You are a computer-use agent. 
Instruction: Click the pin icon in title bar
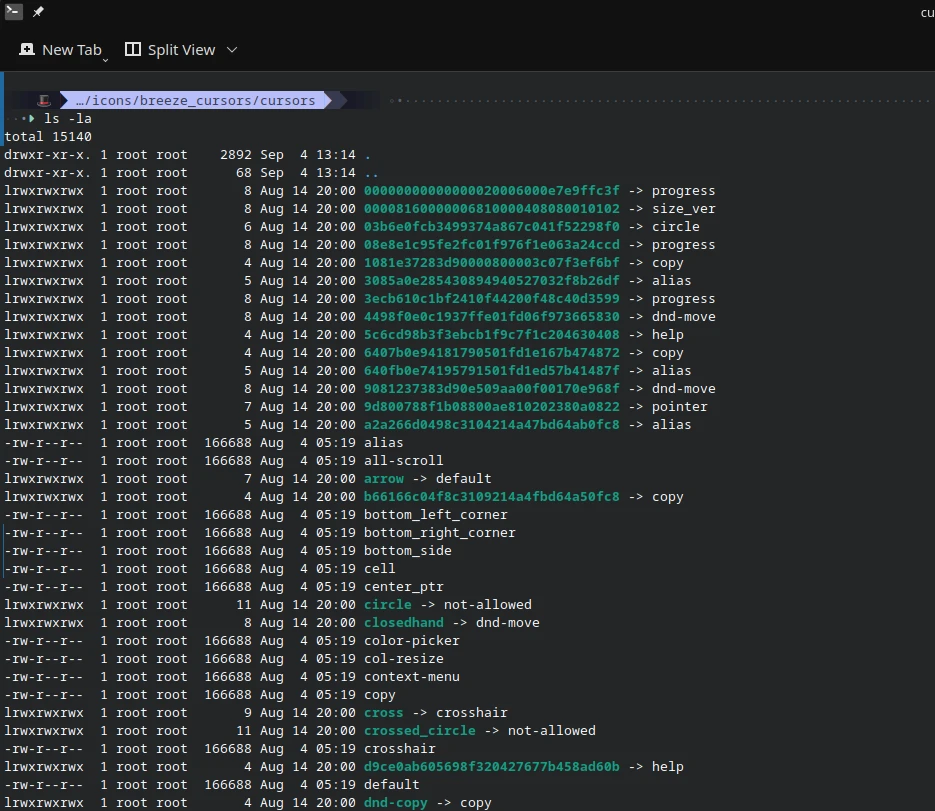pos(38,12)
